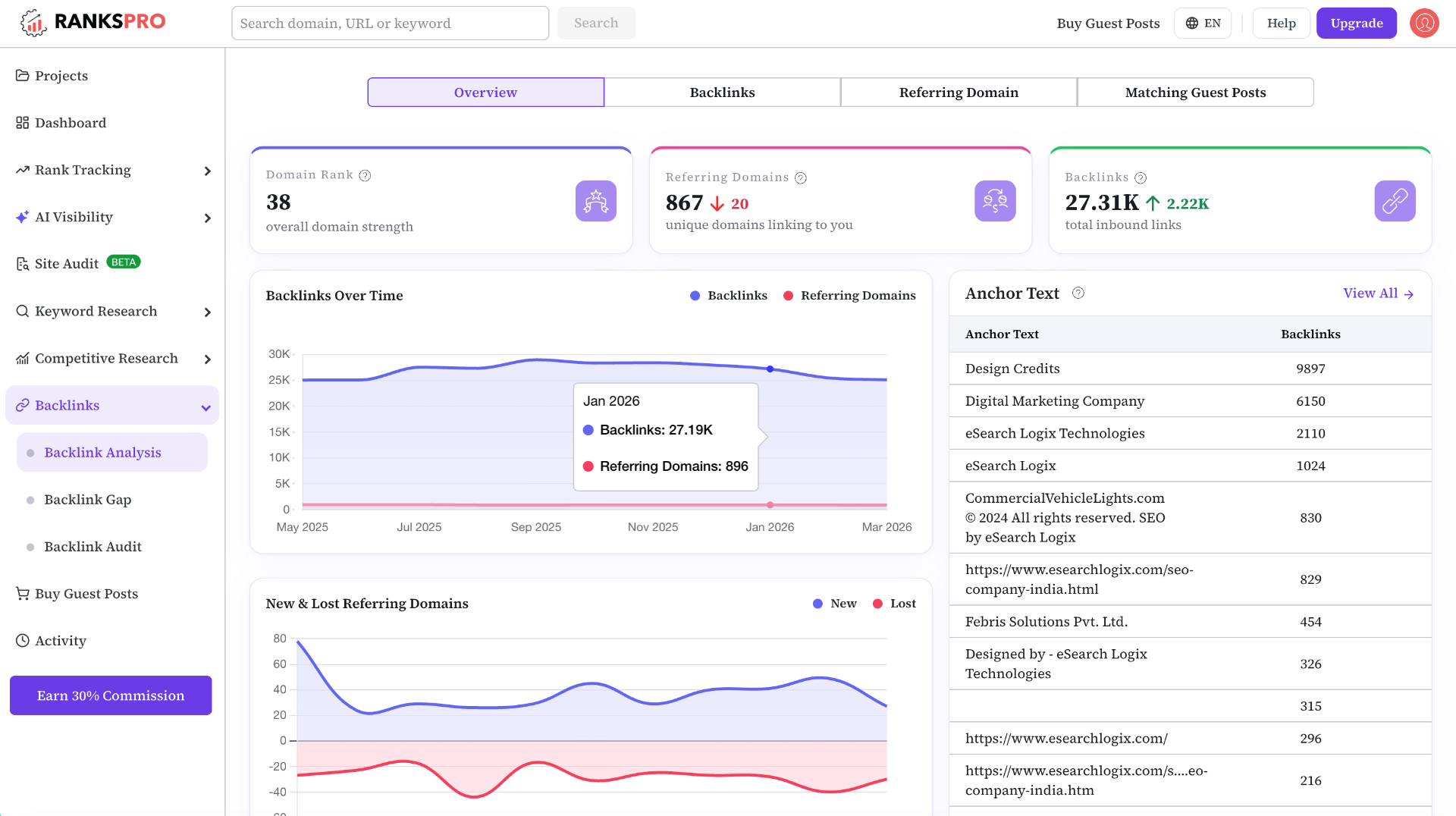Viewport: 1456px width, 816px height.
Task: Click the search domain input field
Action: [390, 24]
